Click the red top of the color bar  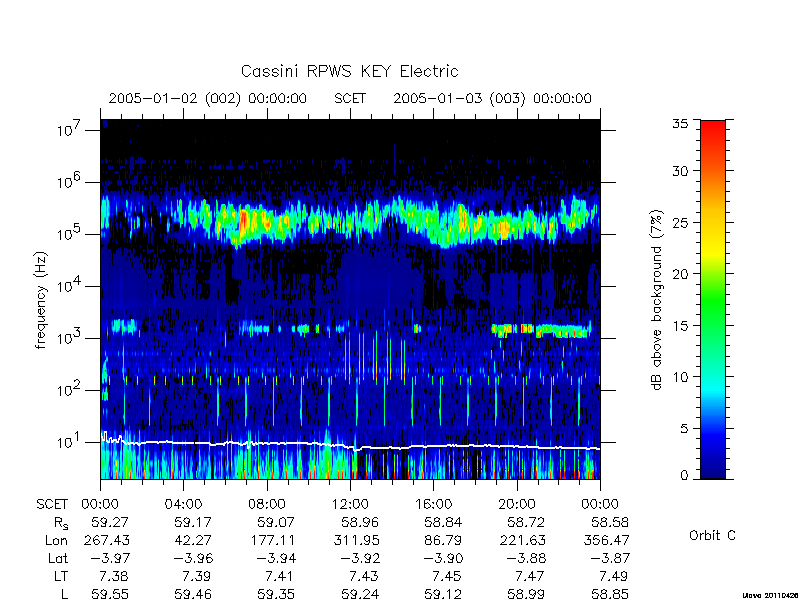pos(713,128)
